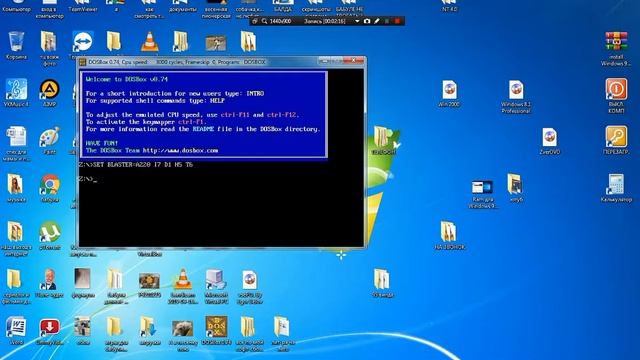Image resolution: width=640 pixels, height=360 pixels.
Task: Open the Microsoft Virtual PC shortcut
Action: [216, 280]
